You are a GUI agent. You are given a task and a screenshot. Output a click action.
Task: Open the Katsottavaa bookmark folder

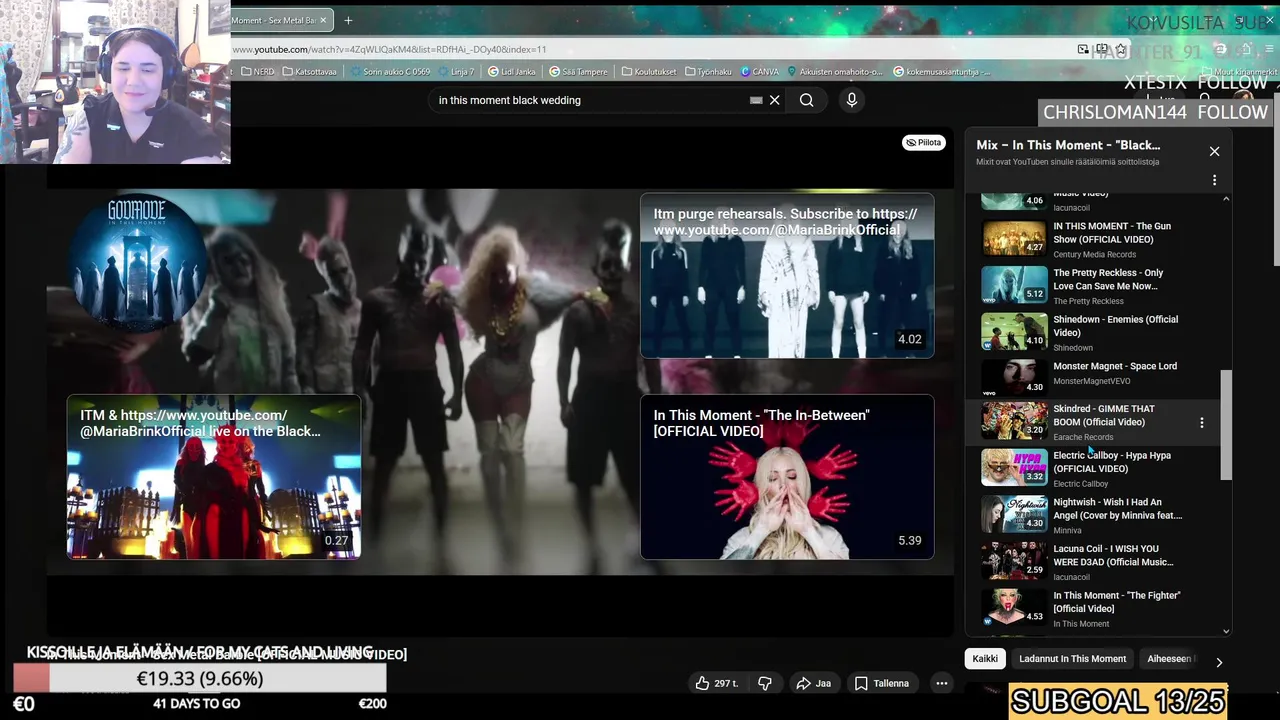(x=310, y=72)
